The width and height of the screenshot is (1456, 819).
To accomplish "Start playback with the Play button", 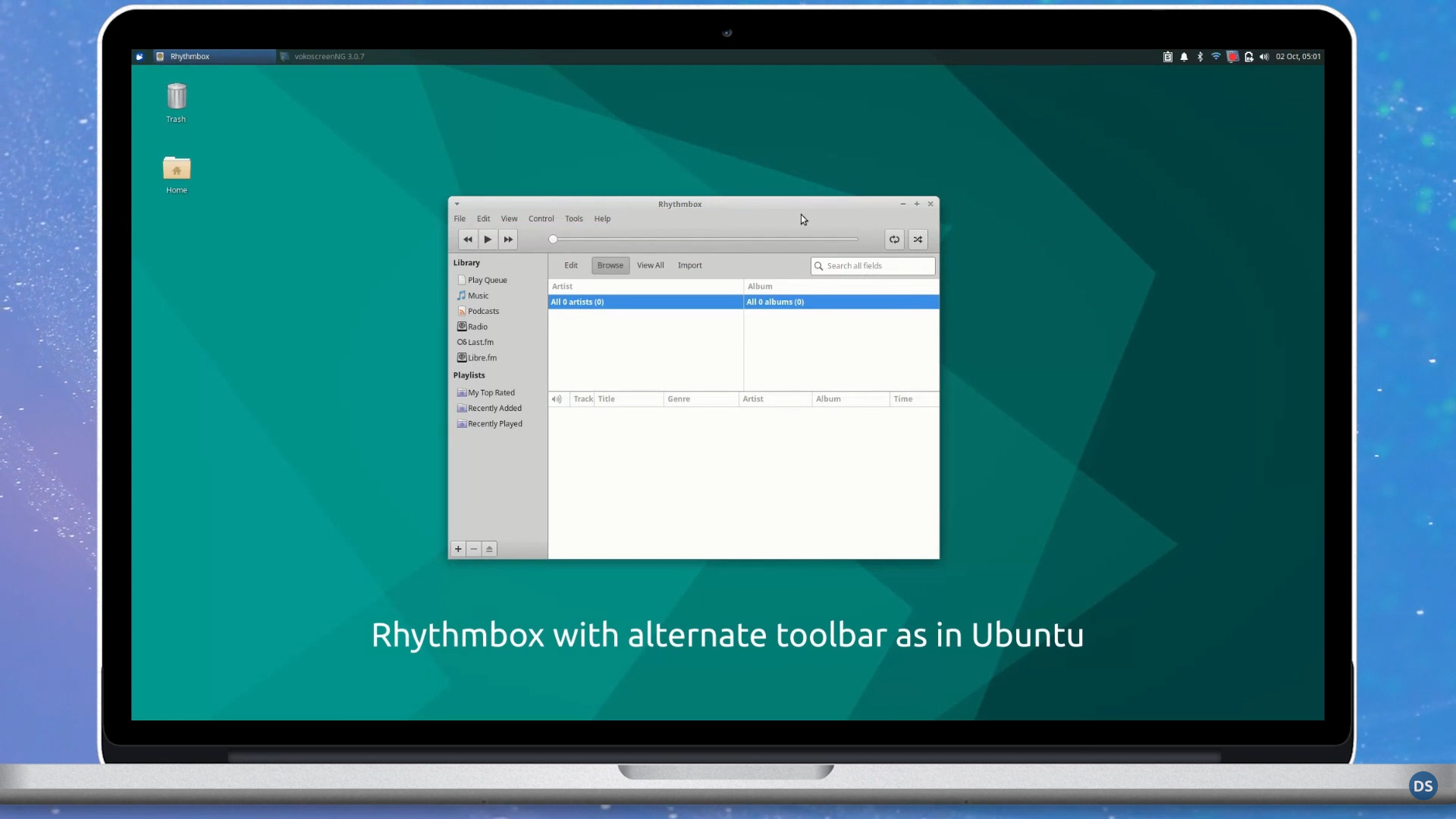I will pos(488,240).
